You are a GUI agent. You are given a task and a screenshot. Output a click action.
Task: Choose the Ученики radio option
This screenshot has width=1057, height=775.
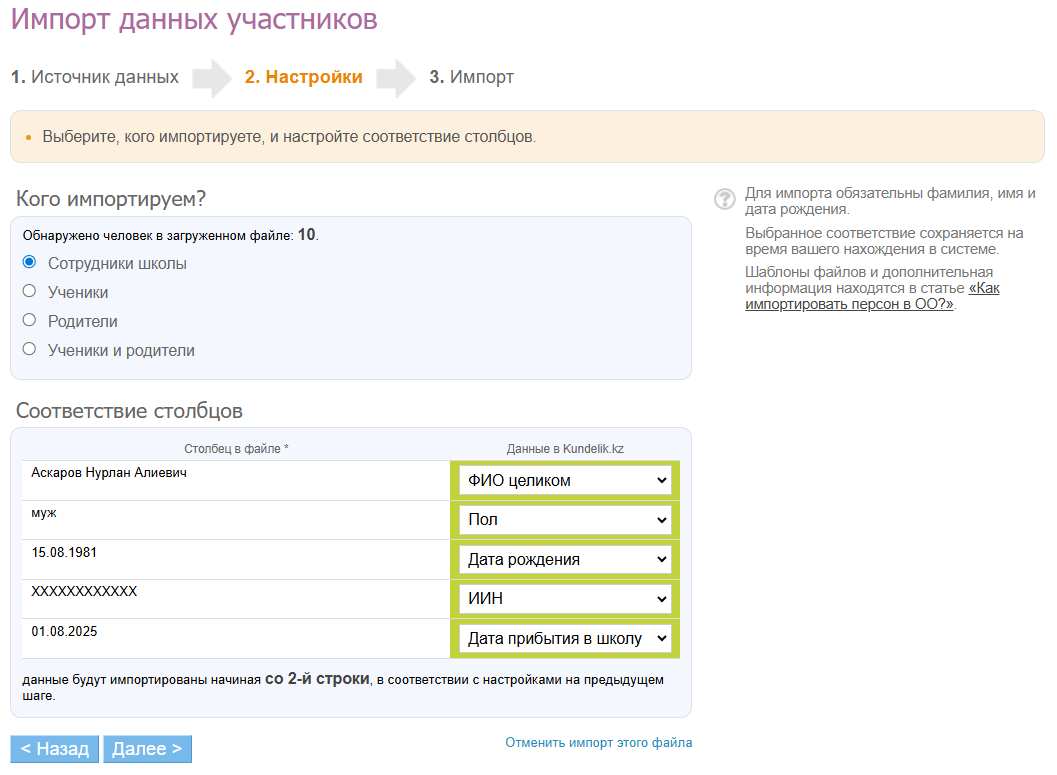(29, 291)
